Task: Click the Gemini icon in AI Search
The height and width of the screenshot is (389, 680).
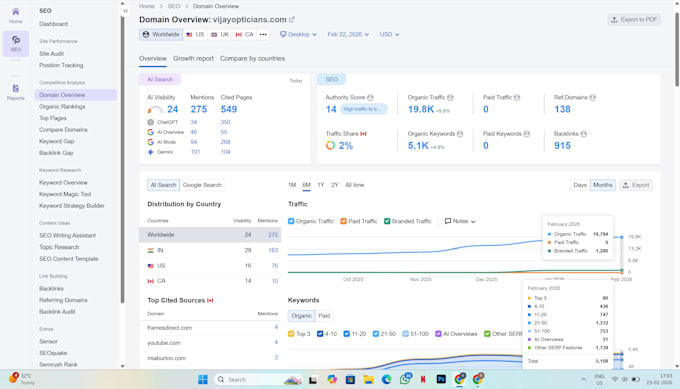Action: coord(150,152)
